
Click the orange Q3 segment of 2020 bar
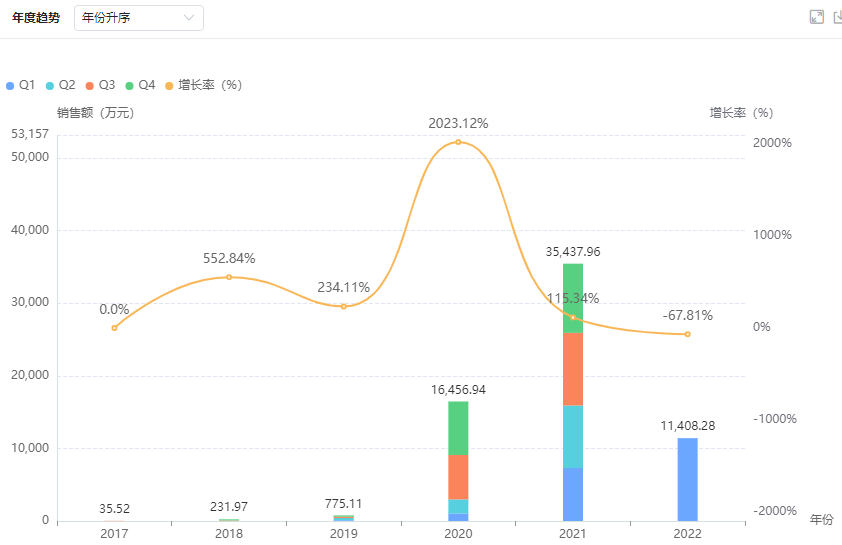click(458, 477)
